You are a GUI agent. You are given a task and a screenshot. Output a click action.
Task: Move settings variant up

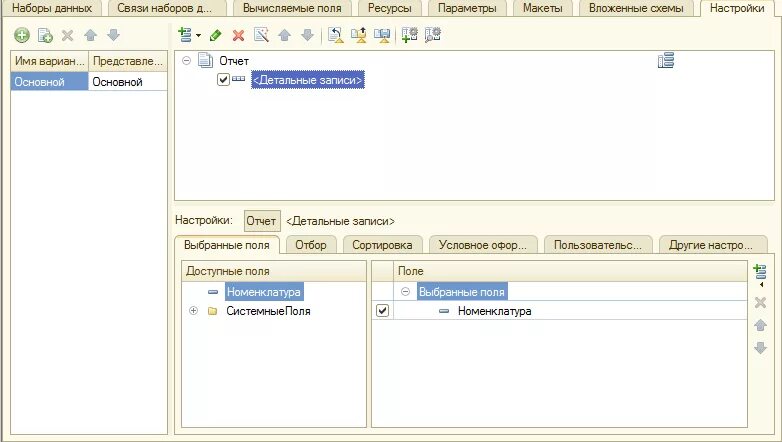click(90, 35)
